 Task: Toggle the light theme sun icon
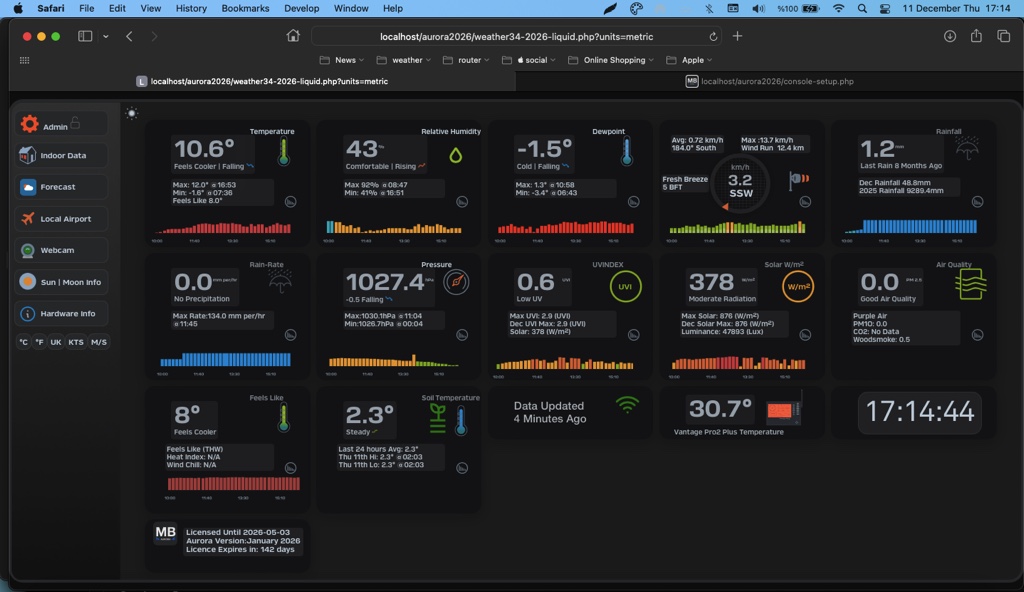pyautogui.click(x=131, y=113)
